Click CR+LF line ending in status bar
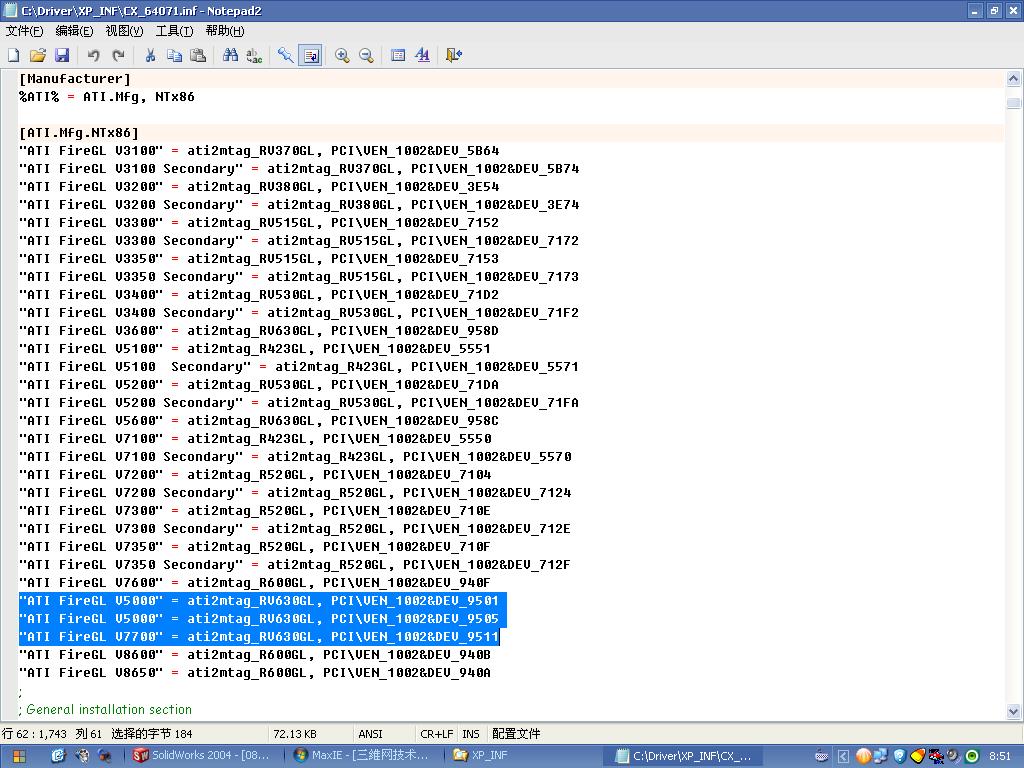This screenshot has height=768, width=1024. (437, 734)
